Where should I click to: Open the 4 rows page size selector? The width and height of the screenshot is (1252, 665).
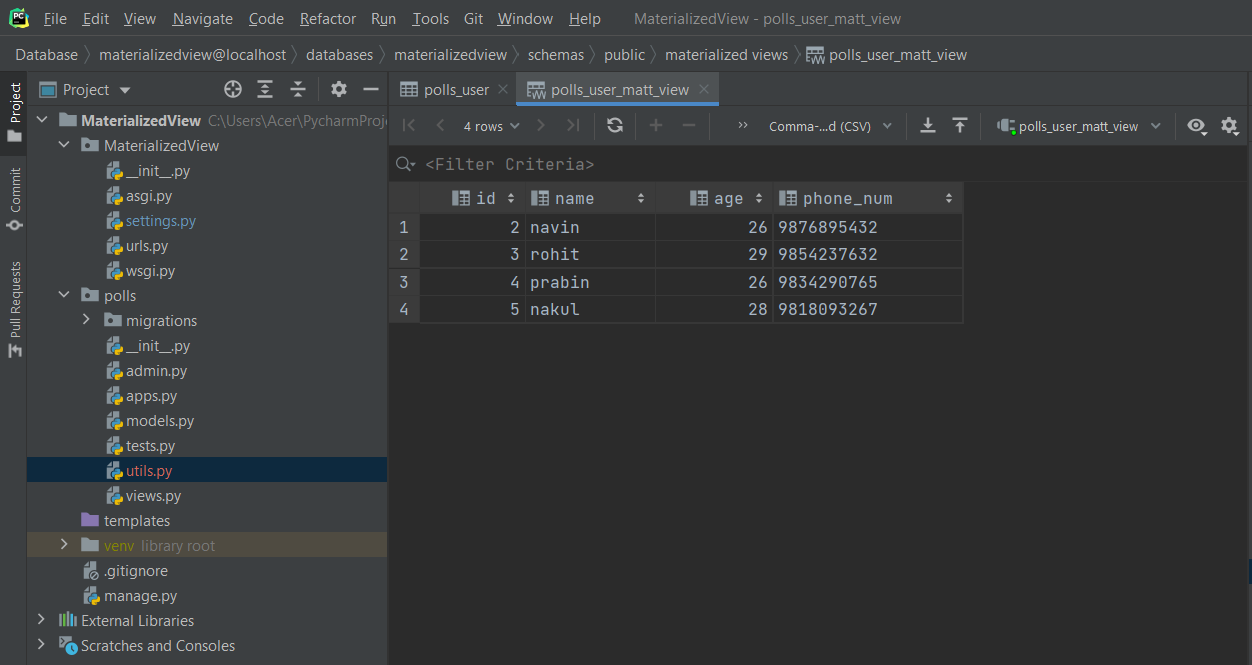[x=490, y=125]
